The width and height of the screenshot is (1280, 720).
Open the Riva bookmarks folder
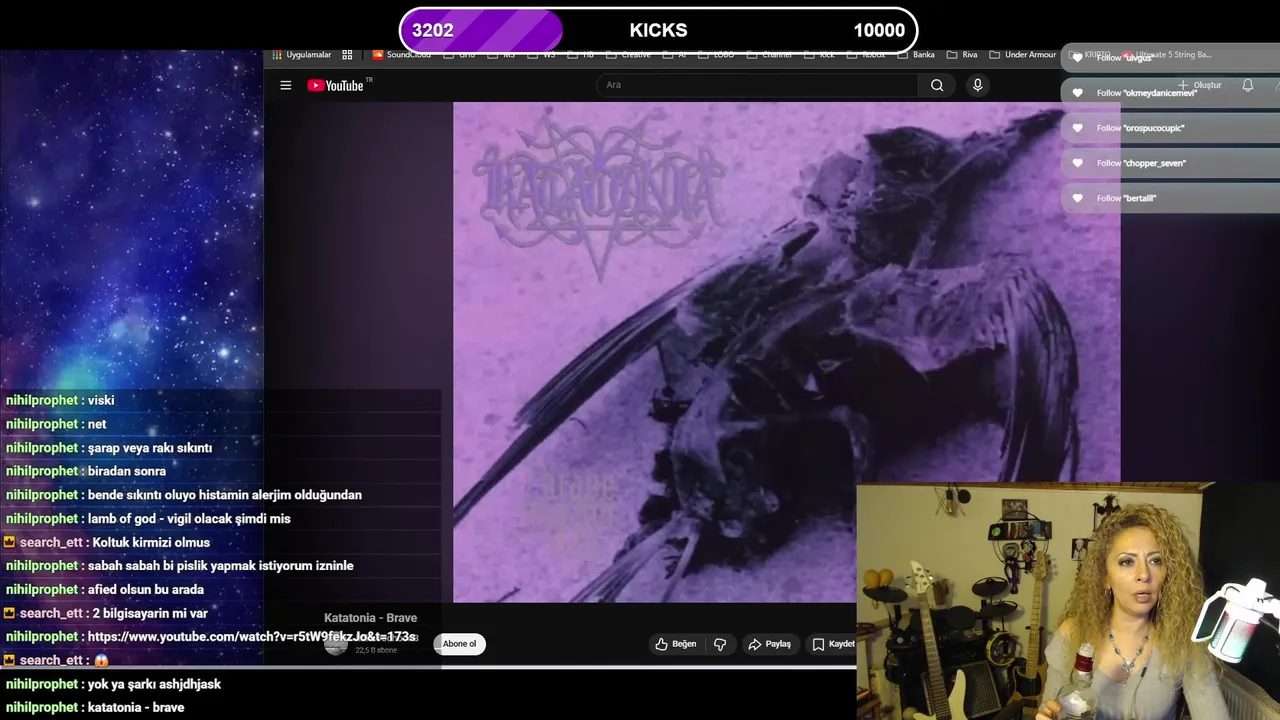point(962,55)
